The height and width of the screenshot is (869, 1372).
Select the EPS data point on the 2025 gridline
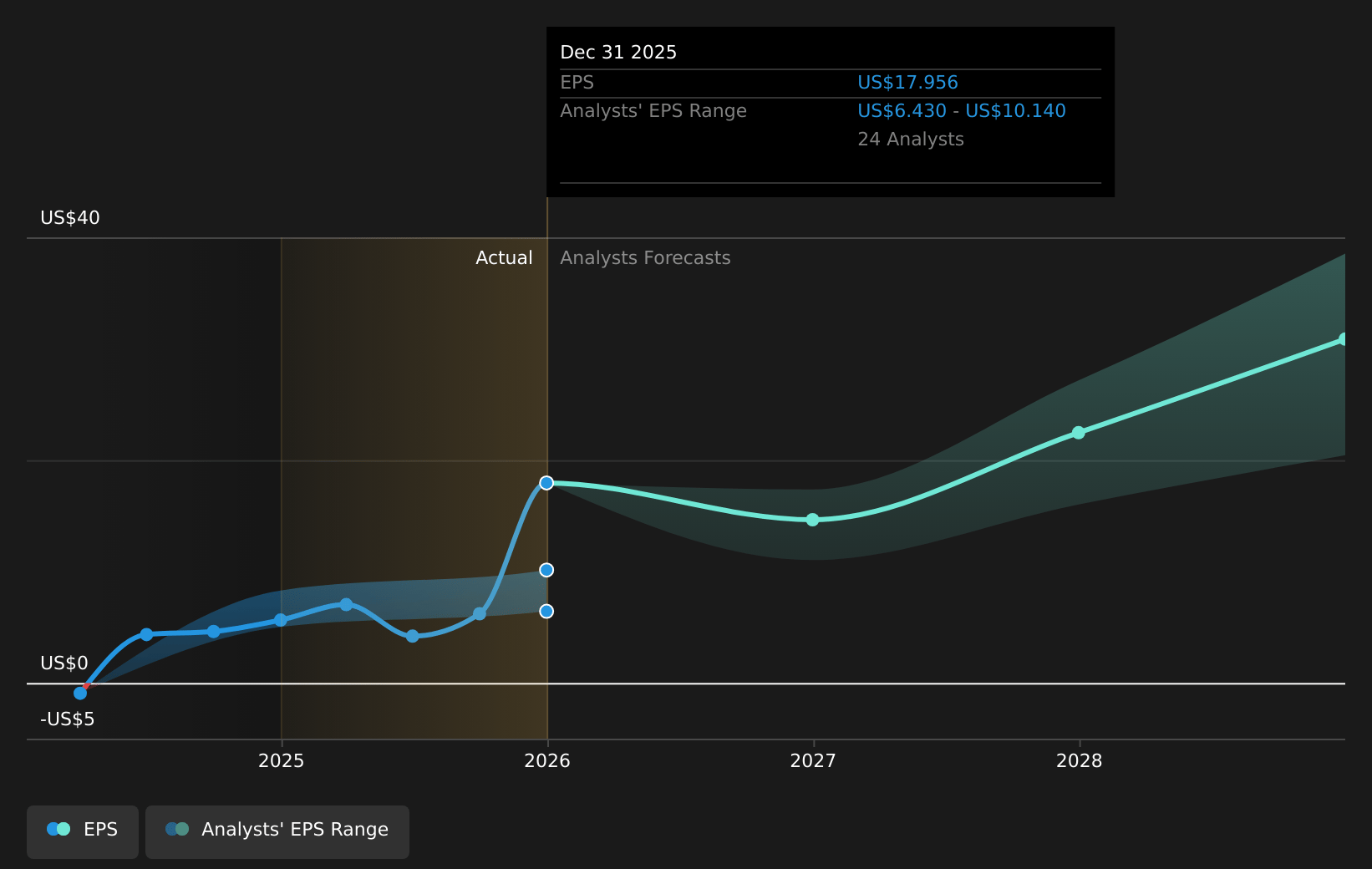coord(281,620)
